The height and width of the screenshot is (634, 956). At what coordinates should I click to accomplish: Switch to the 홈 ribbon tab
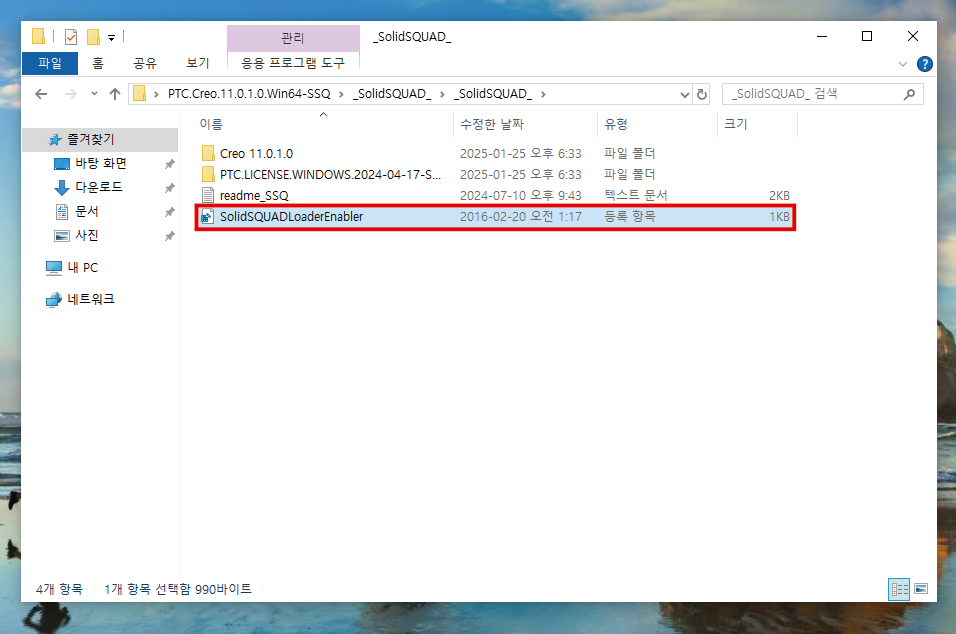[x=98, y=63]
